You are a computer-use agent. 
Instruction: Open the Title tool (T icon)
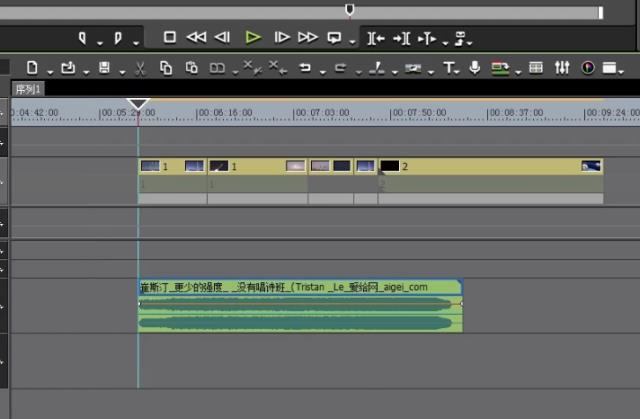click(449, 68)
